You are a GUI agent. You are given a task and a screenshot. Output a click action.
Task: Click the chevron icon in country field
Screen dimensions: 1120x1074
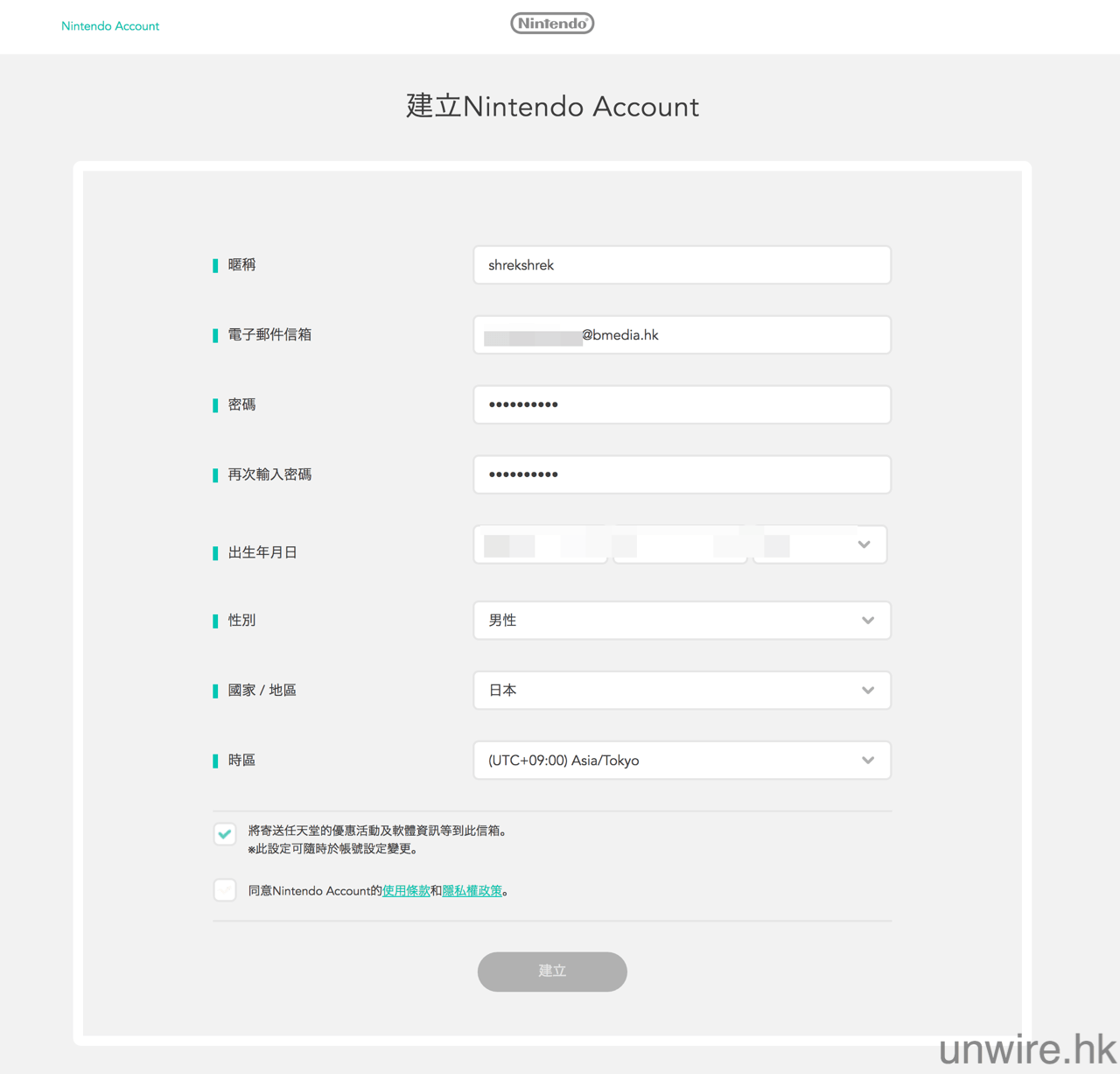pos(868,691)
